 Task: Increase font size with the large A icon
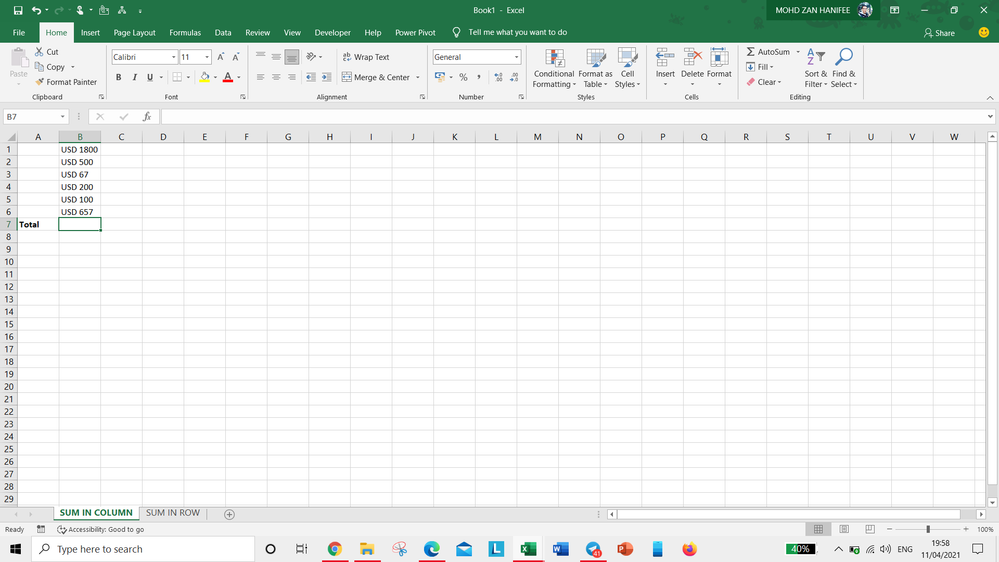click(220, 57)
